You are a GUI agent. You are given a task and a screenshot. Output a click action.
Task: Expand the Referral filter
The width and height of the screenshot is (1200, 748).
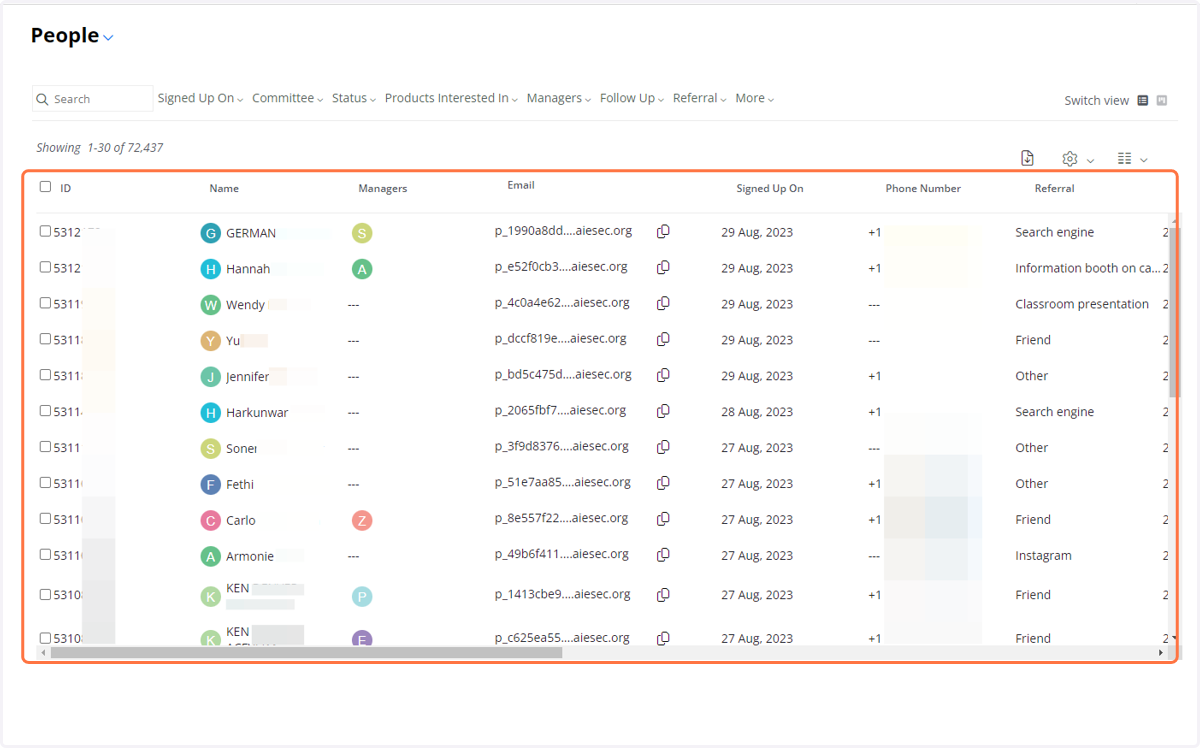(700, 98)
